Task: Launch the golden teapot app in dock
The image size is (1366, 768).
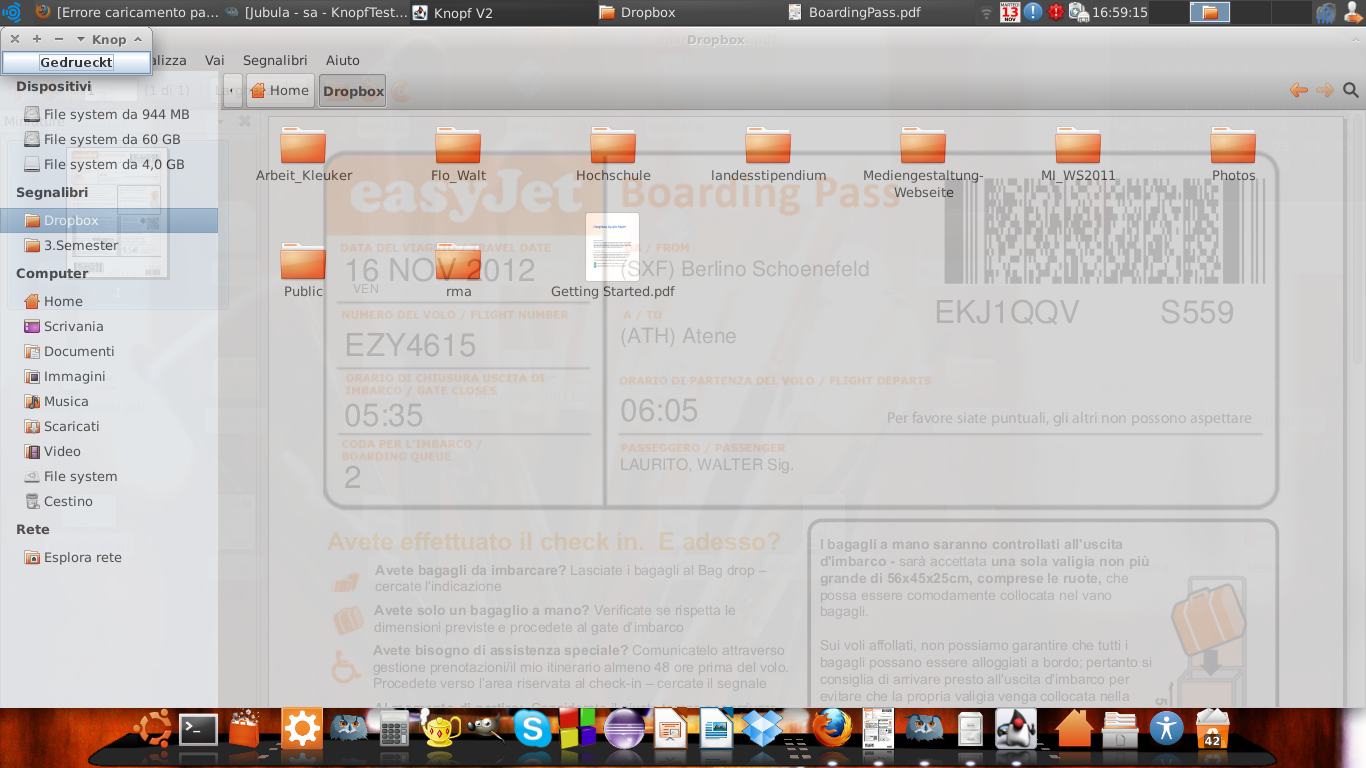Action: coord(441,729)
